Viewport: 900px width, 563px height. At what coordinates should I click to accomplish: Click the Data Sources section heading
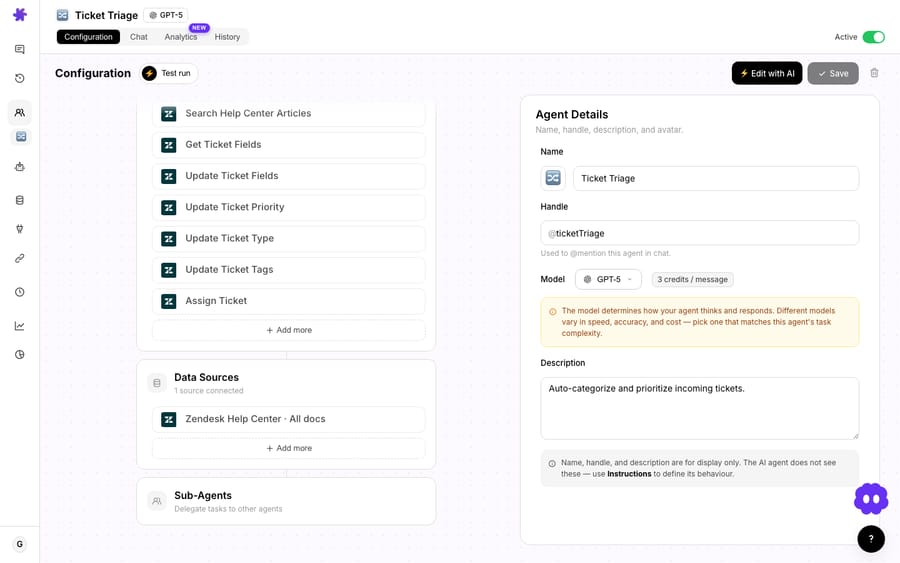coord(207,377)
